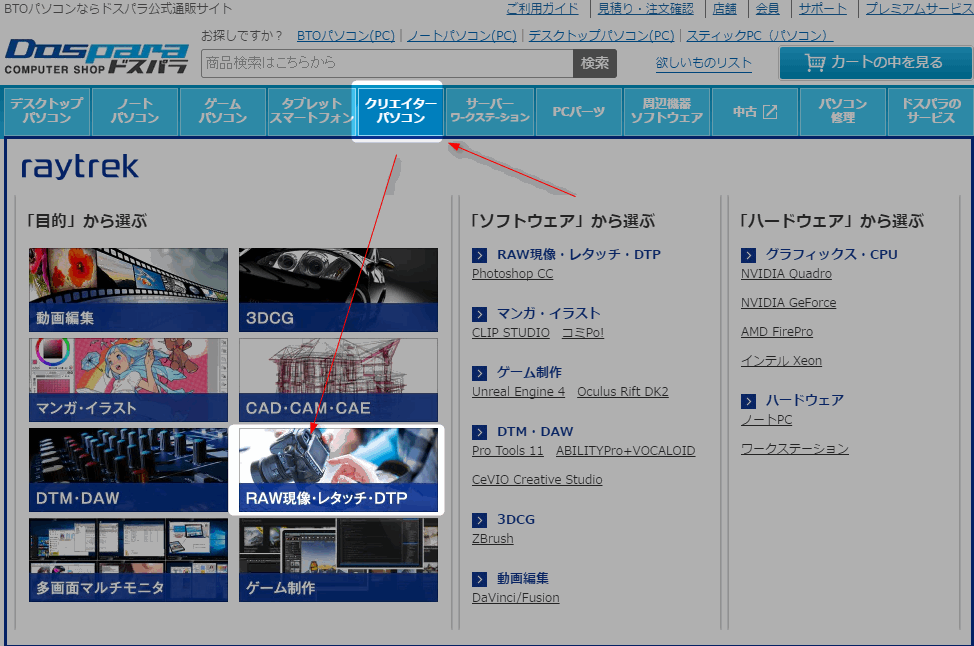Click the arrow icon beside RAW現像・レタッチ・DTP heading
The width and height of the screenshot is (974, 646).
pyautogui.click(x=479, y=255)
